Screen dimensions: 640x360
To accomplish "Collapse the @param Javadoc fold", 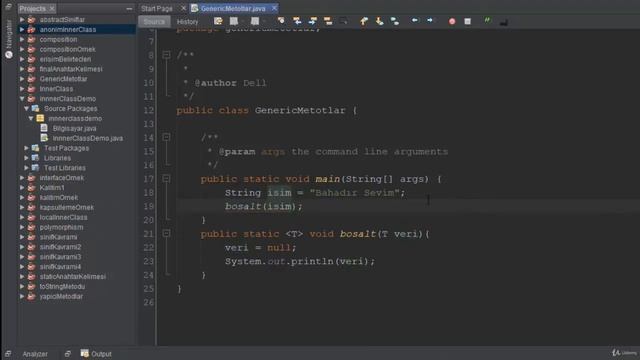I will pos(166,137).
